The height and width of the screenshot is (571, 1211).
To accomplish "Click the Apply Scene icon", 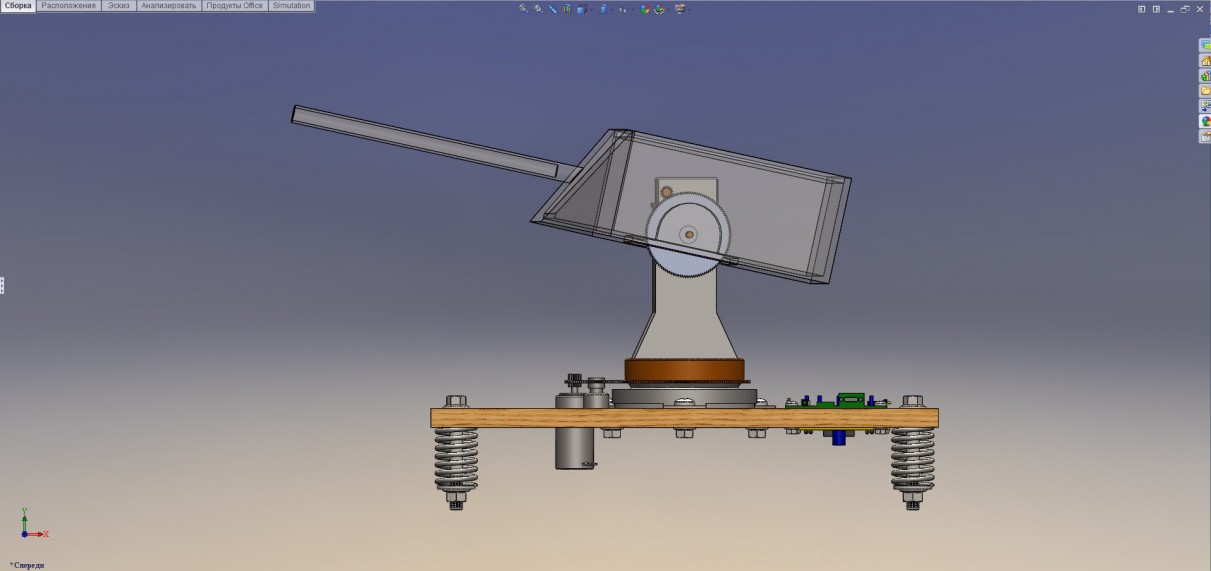I will [659, 9].
